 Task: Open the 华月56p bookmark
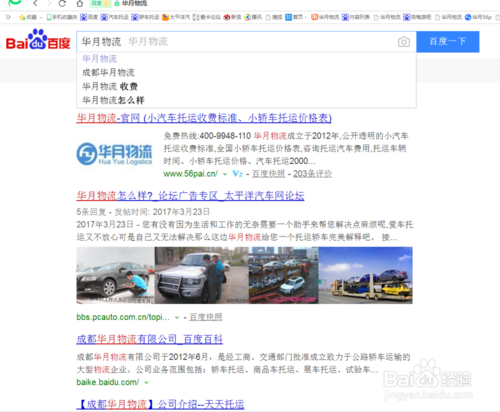[x=478, y=17]
